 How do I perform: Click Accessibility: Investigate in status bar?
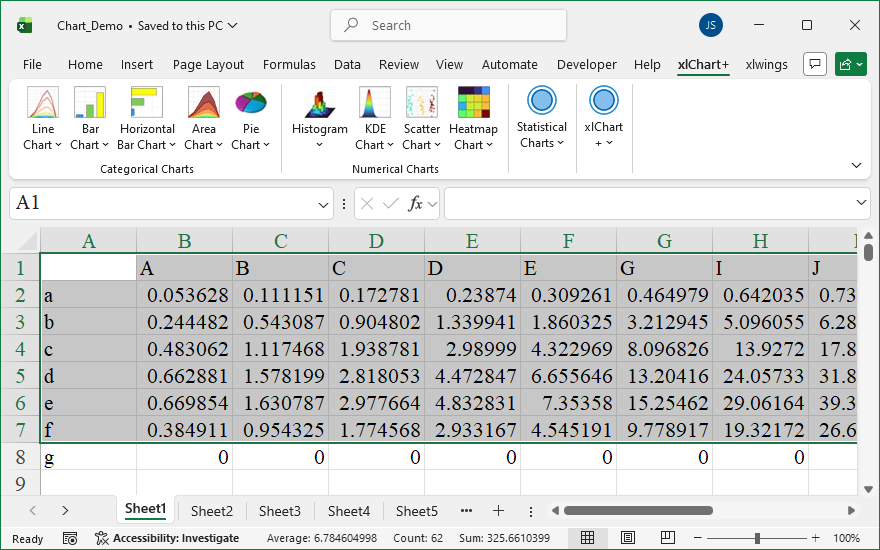tap(167, 538)
